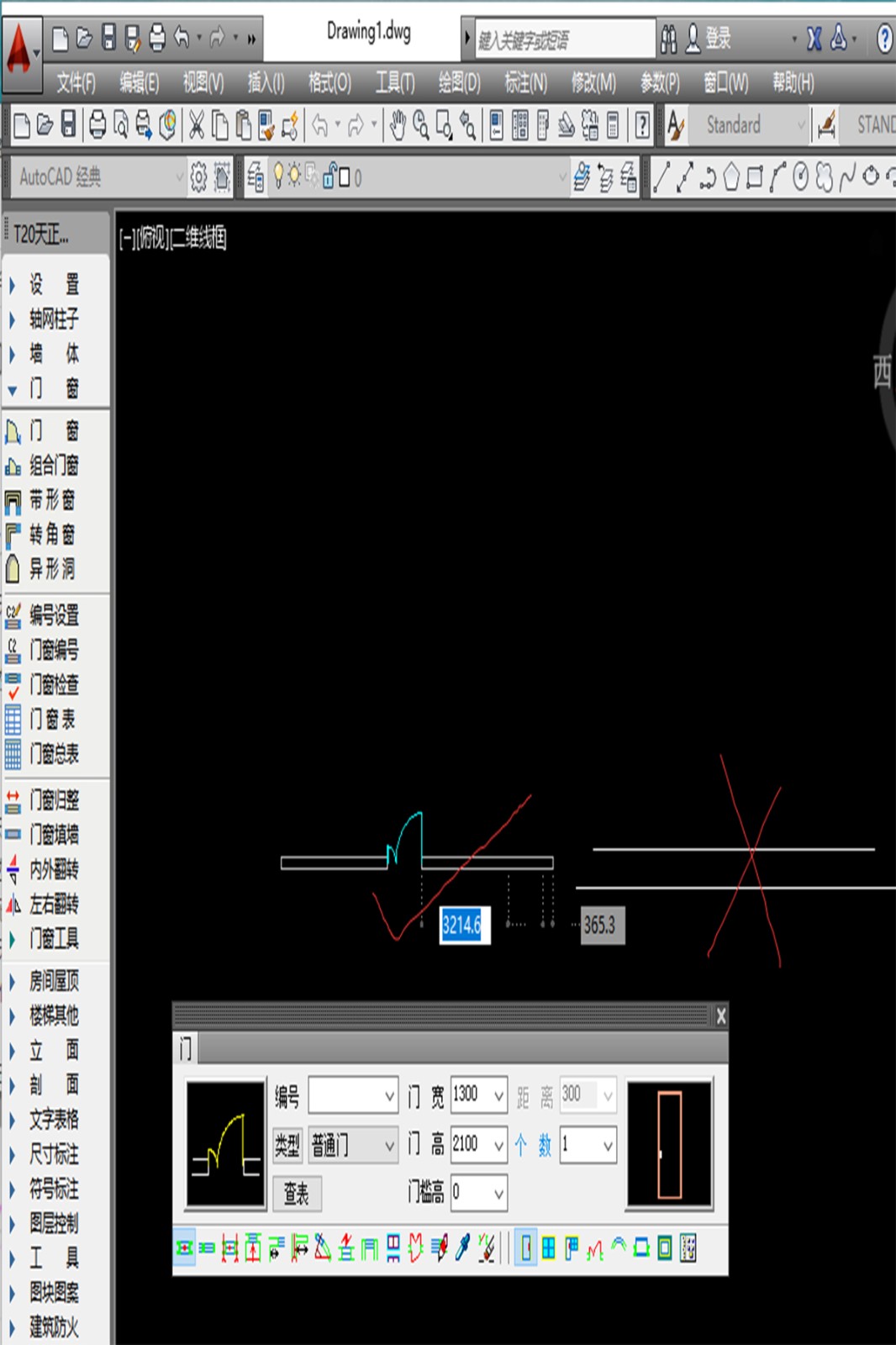
Task: Open the 视图(V) menu
Action: (x=203, y=82)
